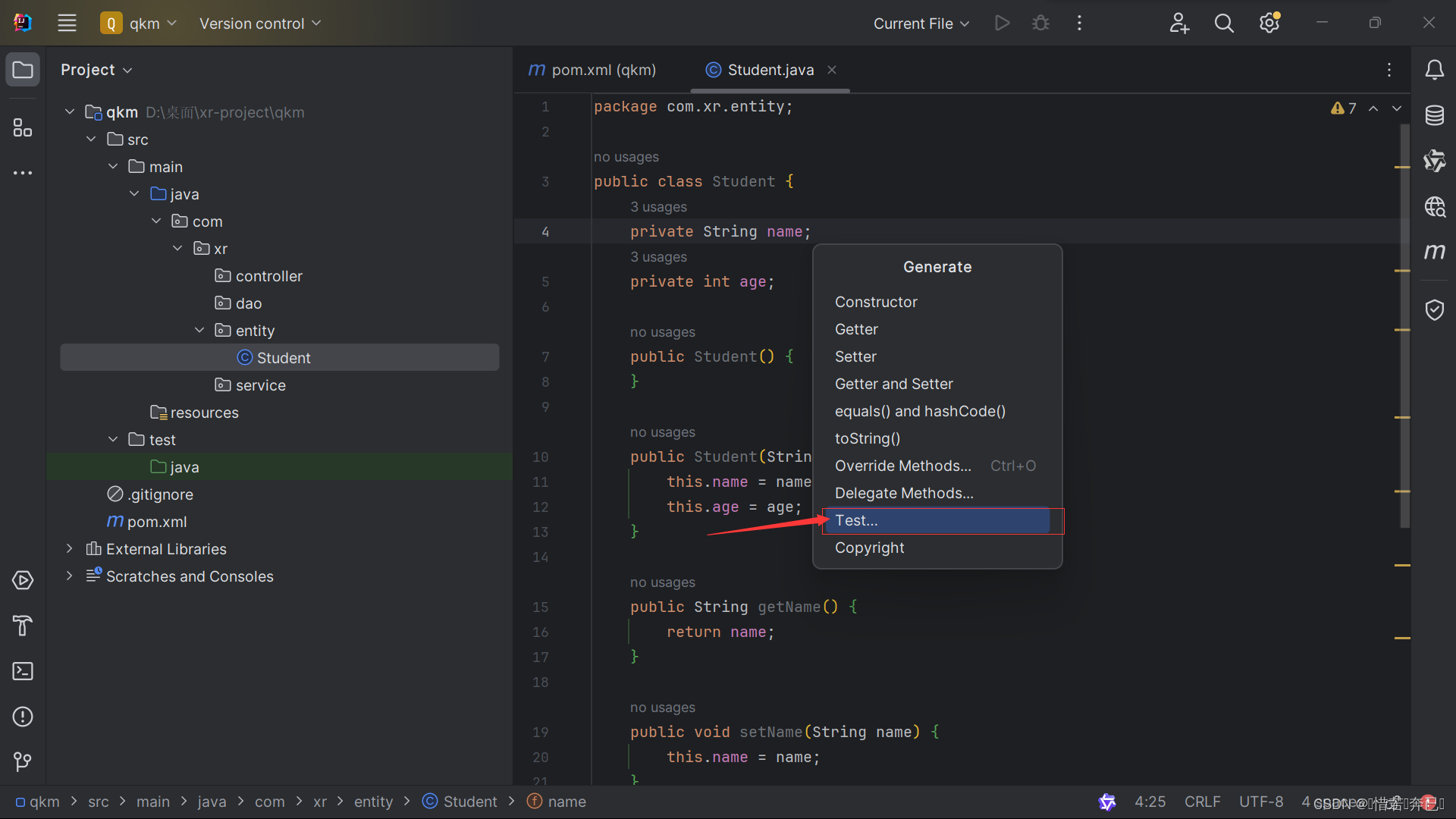Open the Problems tool window
Viewport: 1456px width, 819px height.
coord(23,717)
